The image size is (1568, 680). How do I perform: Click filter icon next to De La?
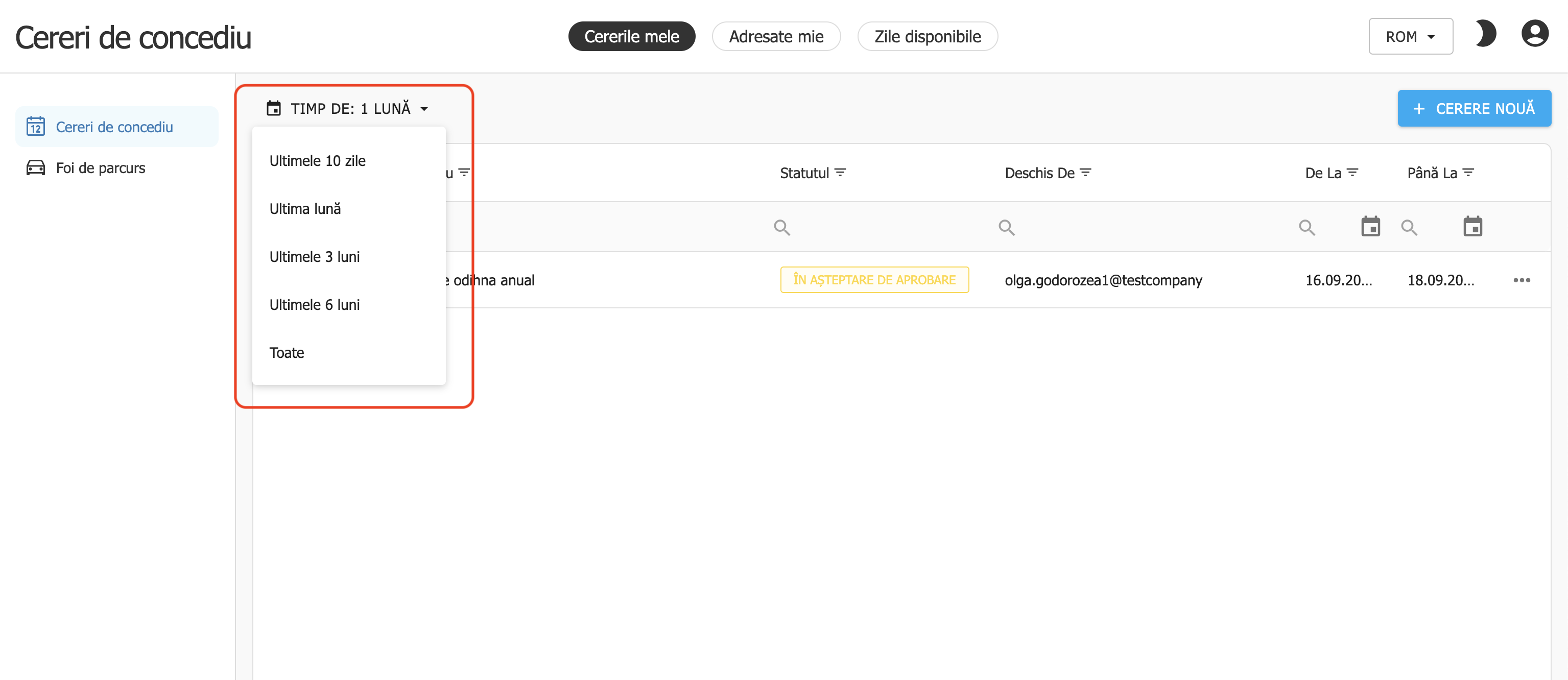coord(1352,173)
